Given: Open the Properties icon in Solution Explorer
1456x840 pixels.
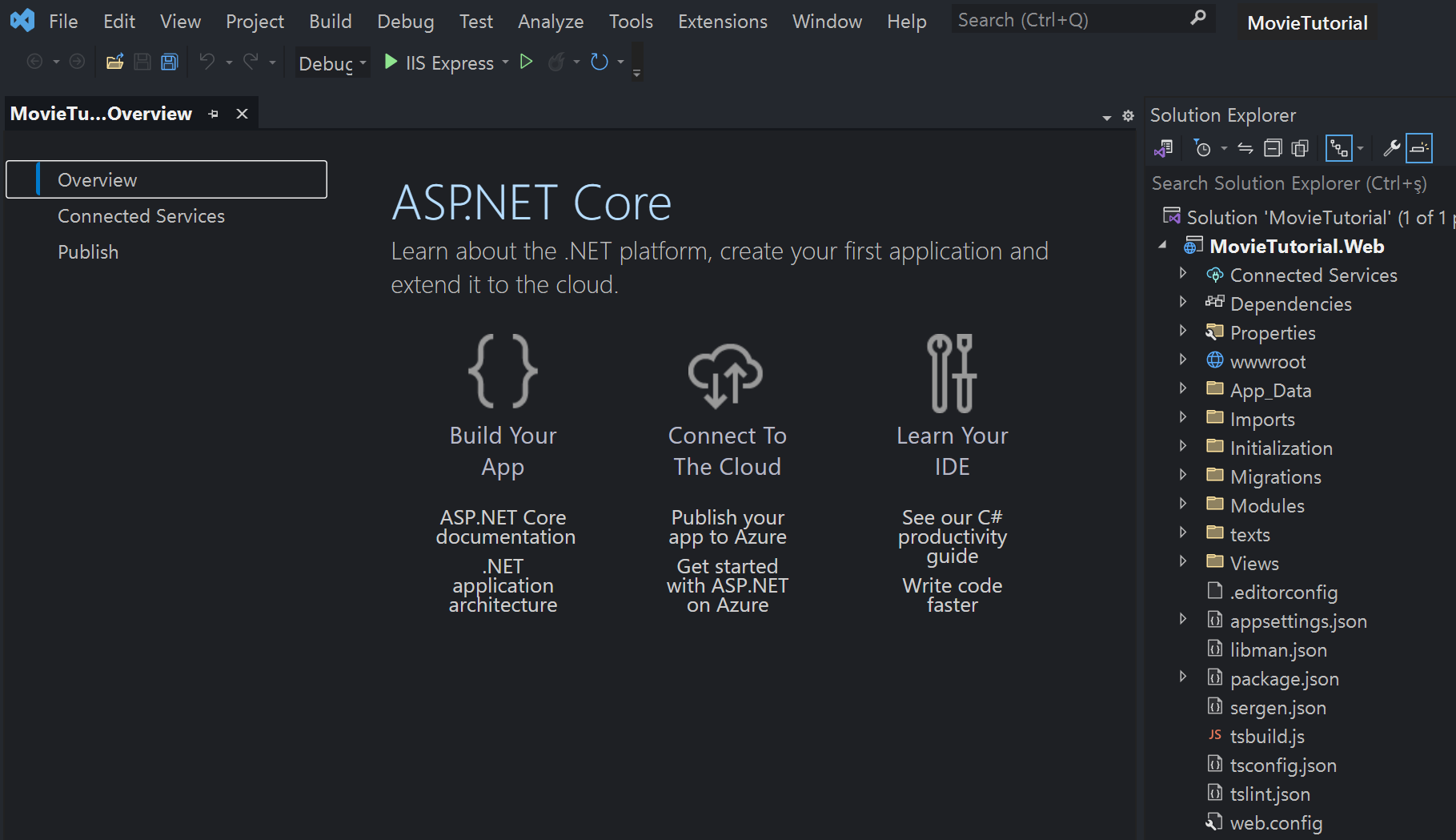Looking at the screenshot, I should 1392,147.
